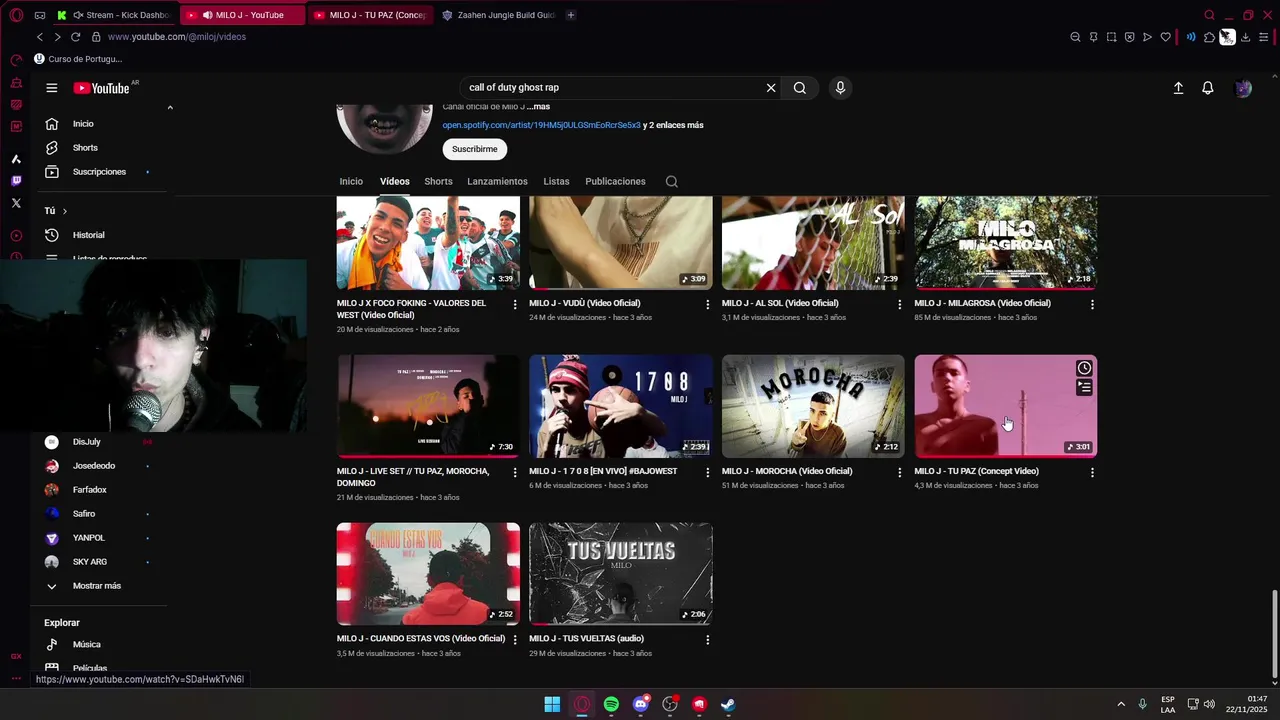Select the channel Videos tab
This screenshot has height=720, width=1280.
(395, 182)
